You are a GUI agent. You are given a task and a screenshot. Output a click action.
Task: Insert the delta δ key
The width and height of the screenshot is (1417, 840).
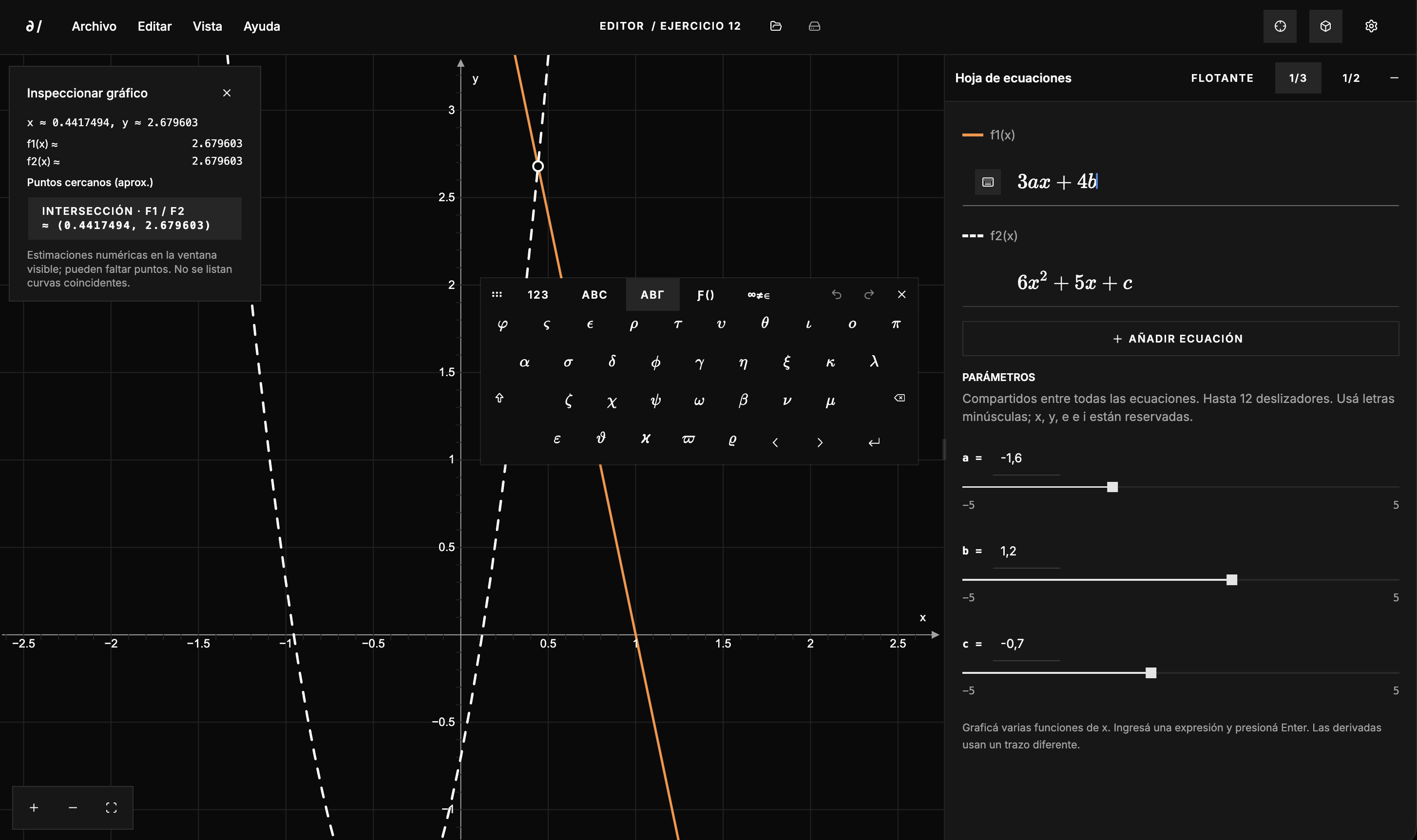pos(612,362)
